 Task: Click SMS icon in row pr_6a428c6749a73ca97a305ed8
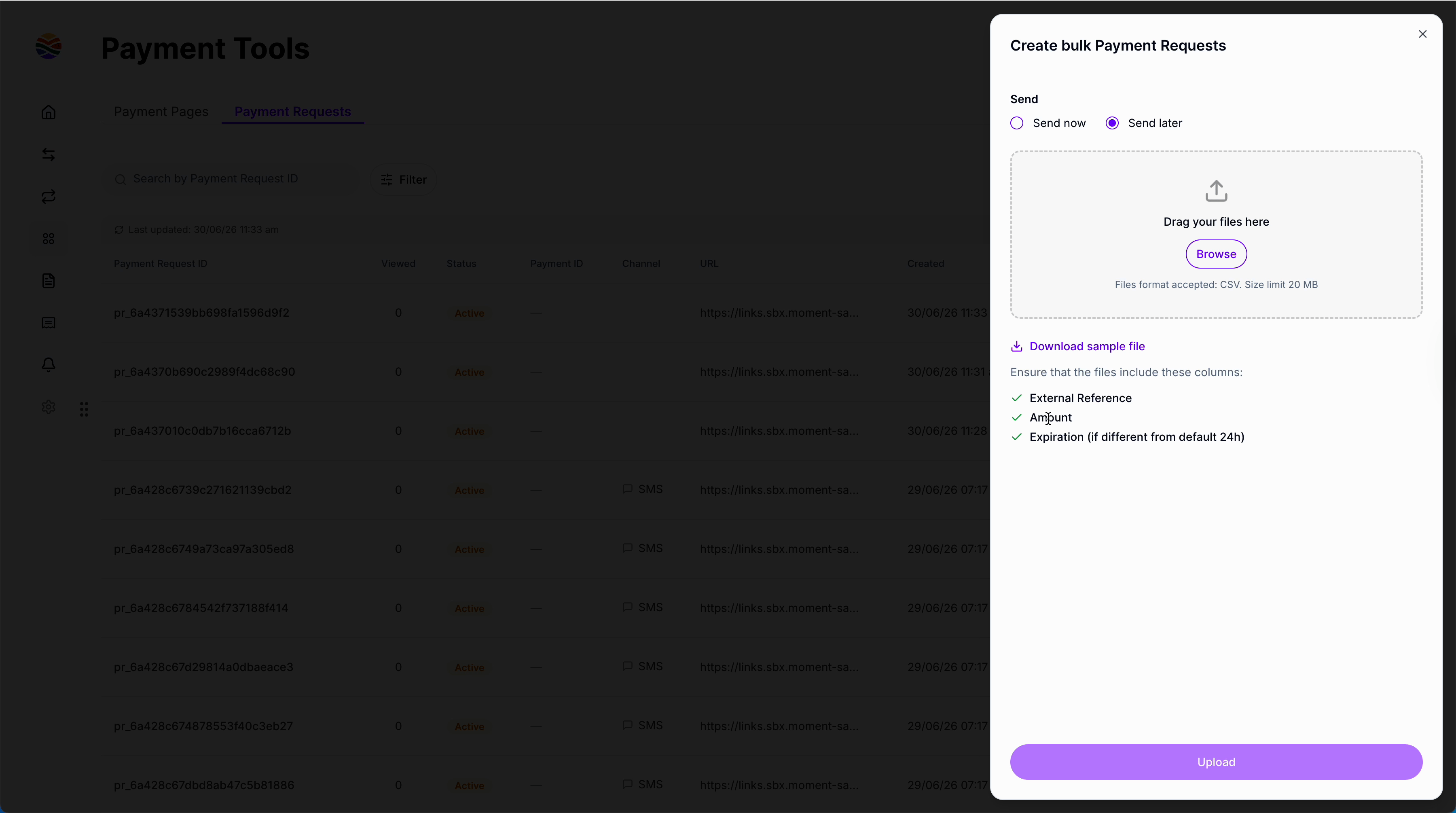tap(627, 548)
